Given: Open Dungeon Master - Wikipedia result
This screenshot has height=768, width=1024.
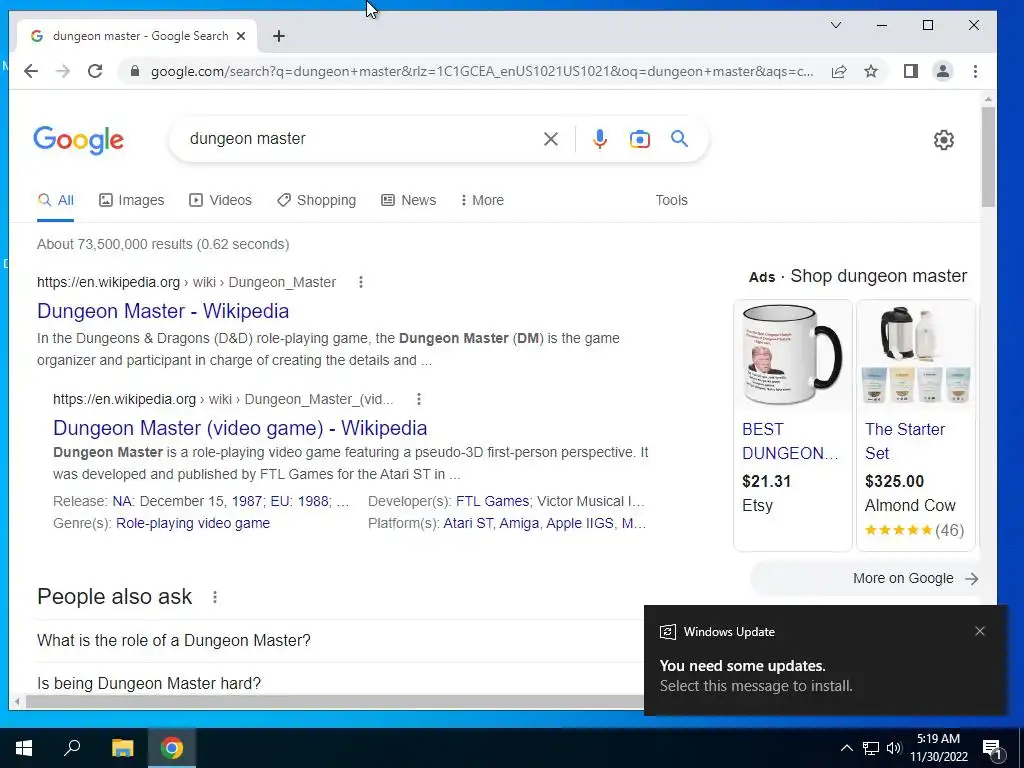Looking at the screenshot, I should 163,311.
